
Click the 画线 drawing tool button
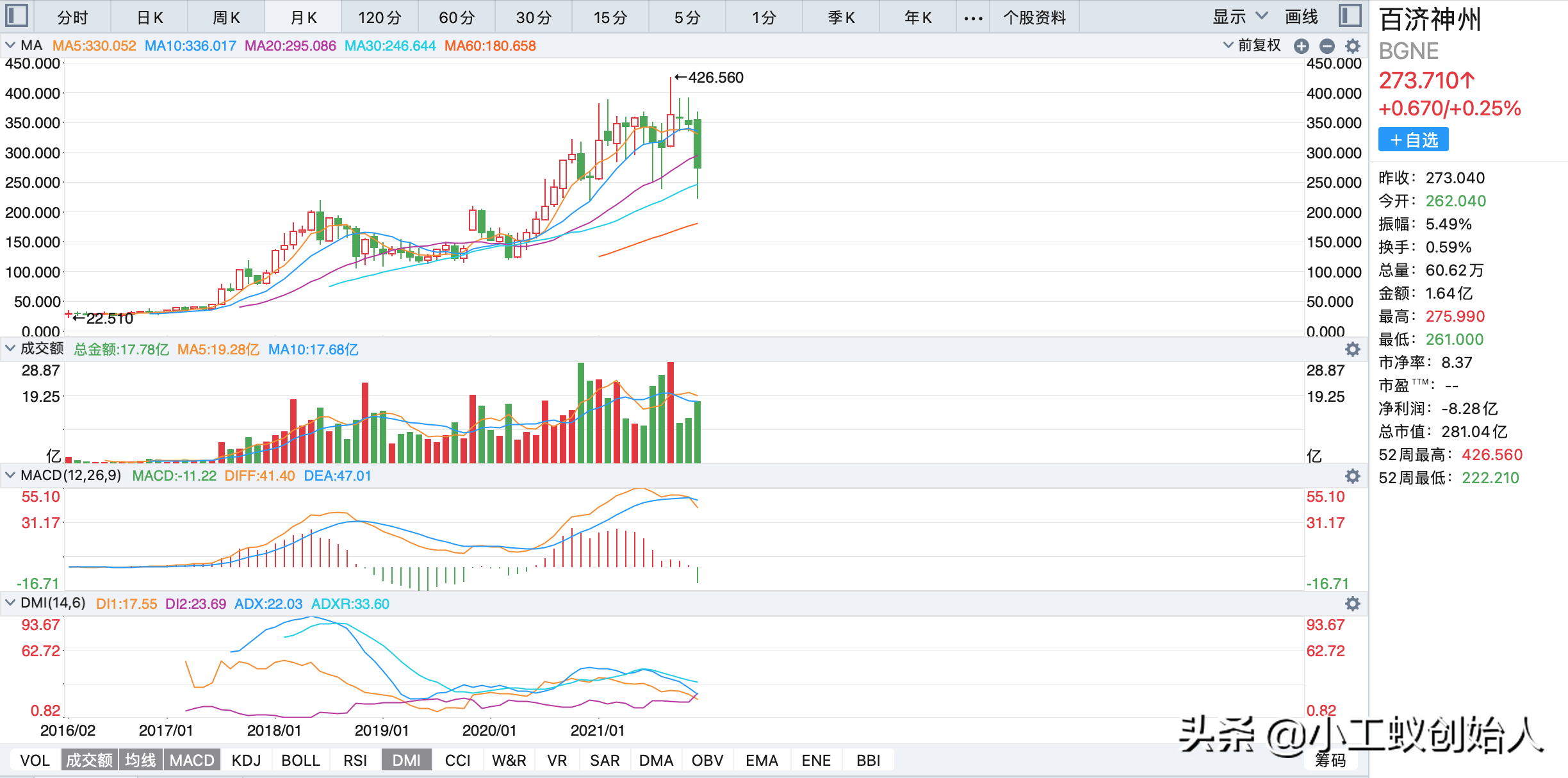[1302, 17]
